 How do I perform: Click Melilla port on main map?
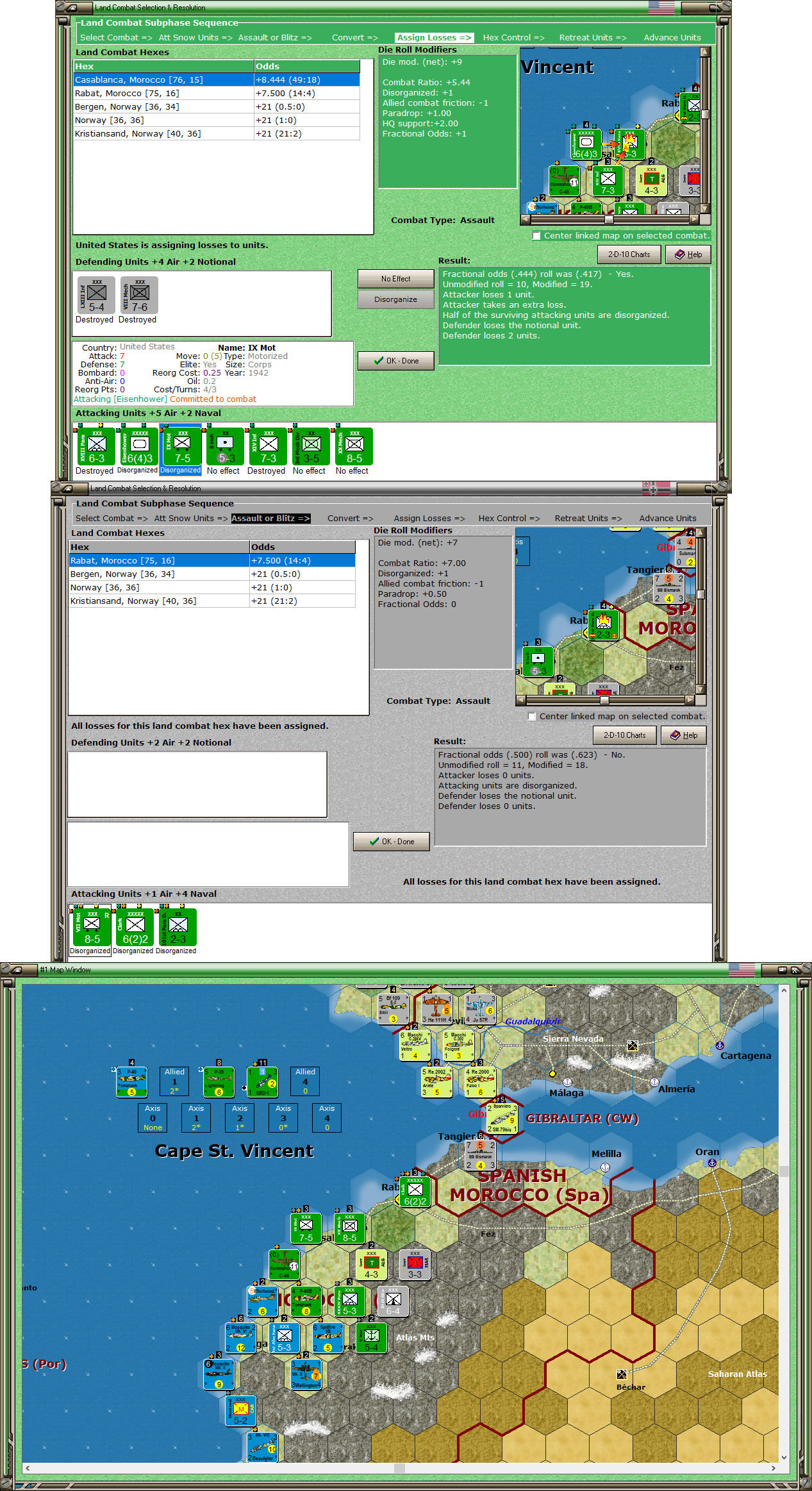[604, 1167]
